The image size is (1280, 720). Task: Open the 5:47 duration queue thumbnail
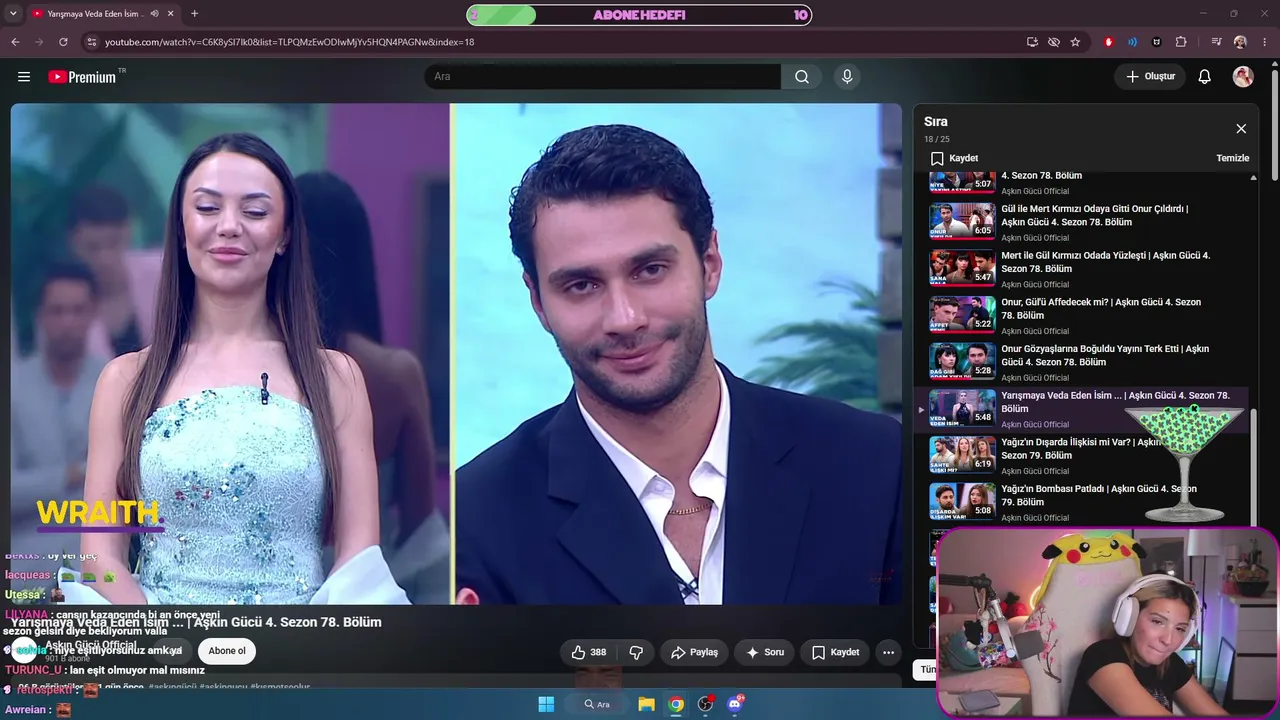coord(962,269)
